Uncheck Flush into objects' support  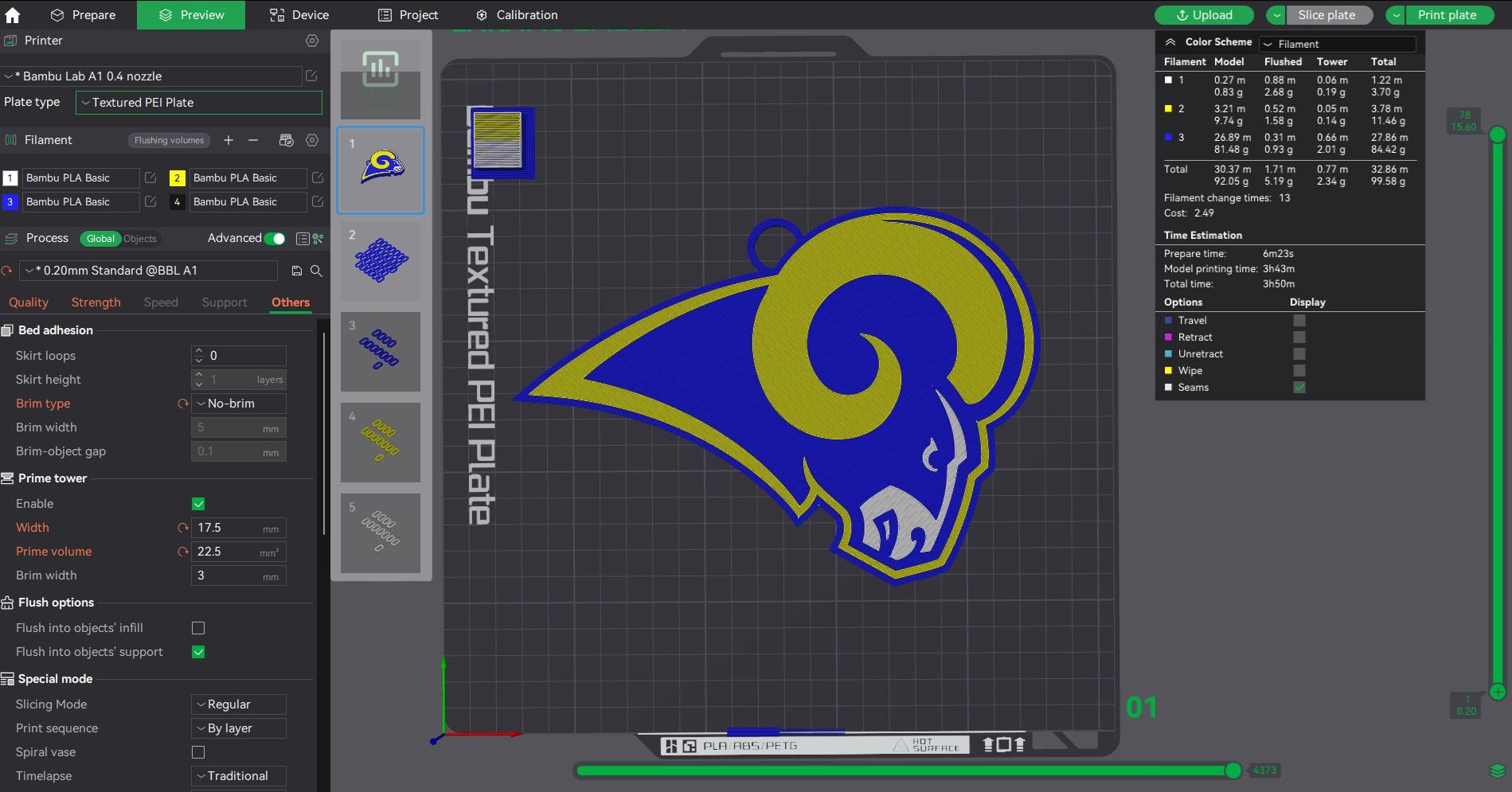pyautogui.click(x=198, y=652)
